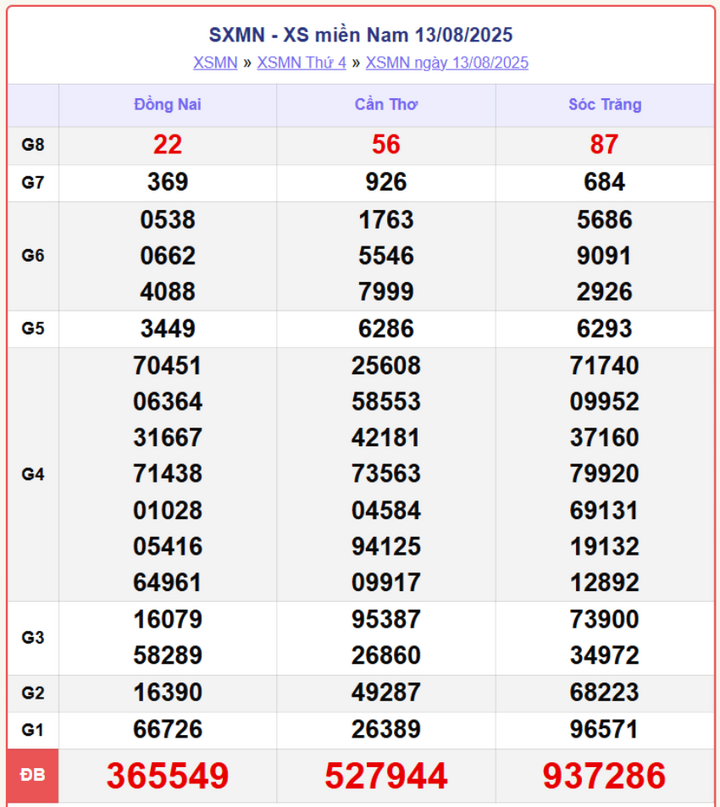Viewport: 720px width, 807px height.
Task: Click G8 result 87 for Sóc Trăng
Action: [604, 145]
